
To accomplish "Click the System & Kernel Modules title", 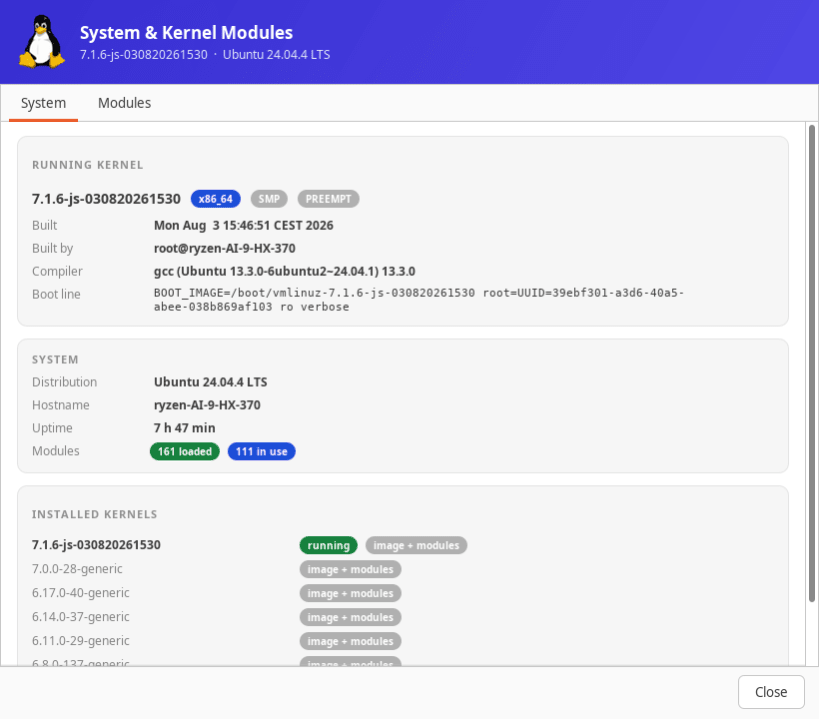I will coord(186,32).
